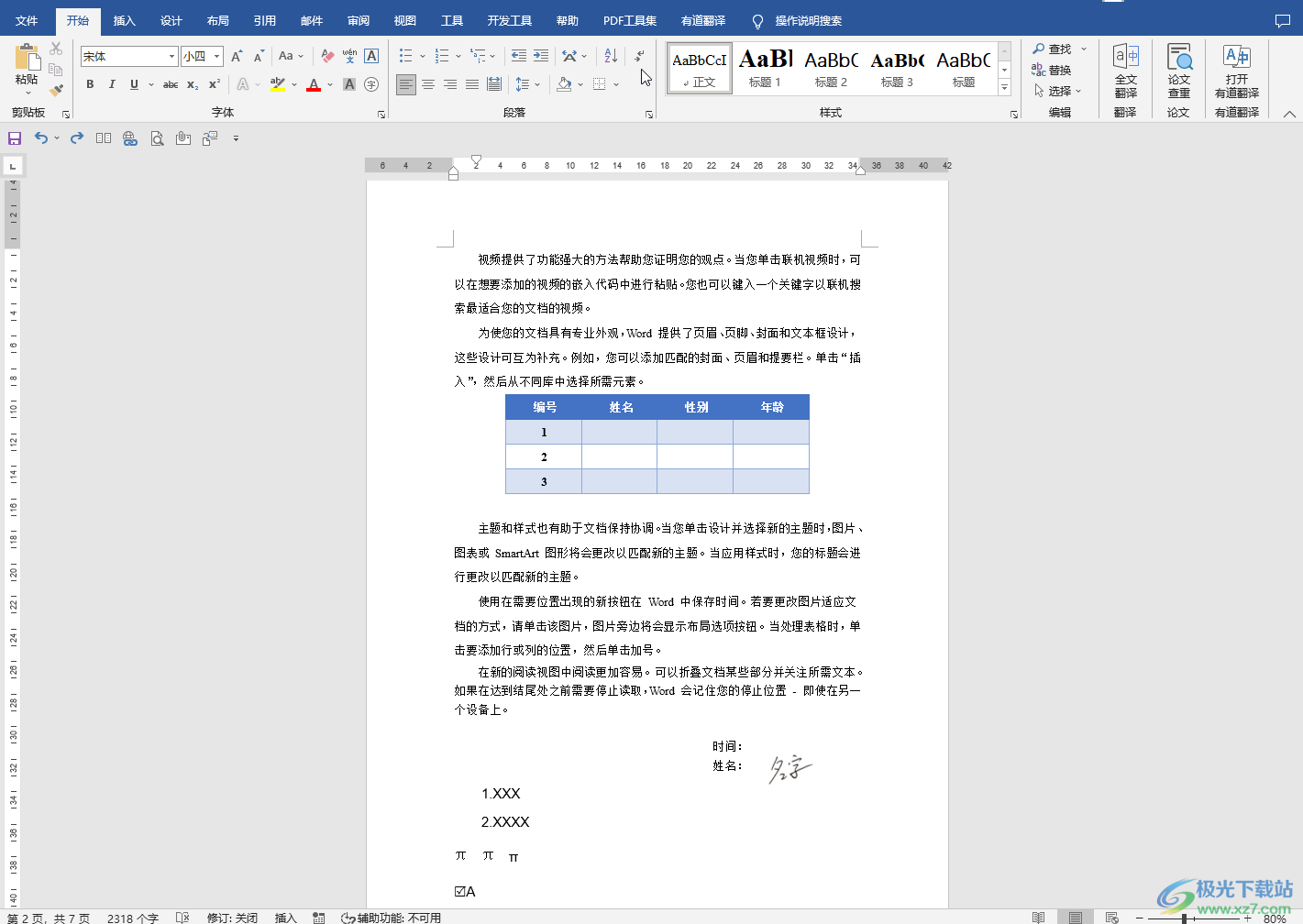Click the search box (操作说明搜索)
Viewport: 1303px width, 924px height.
tap(808, 20)
